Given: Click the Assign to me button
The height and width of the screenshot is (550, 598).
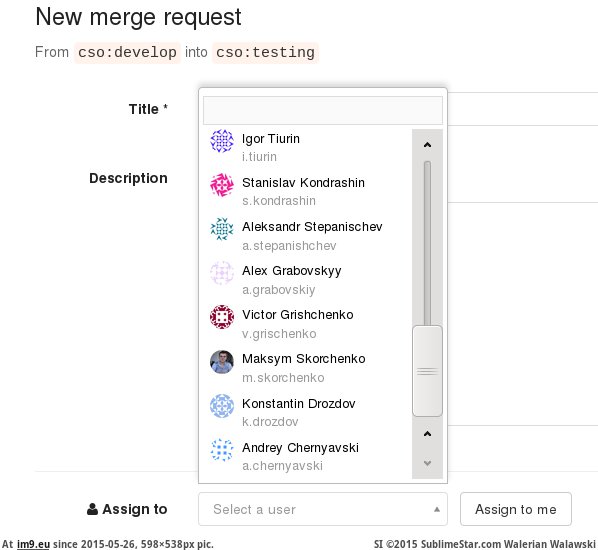Looking at the screenshot, I should tap(516, 509).
